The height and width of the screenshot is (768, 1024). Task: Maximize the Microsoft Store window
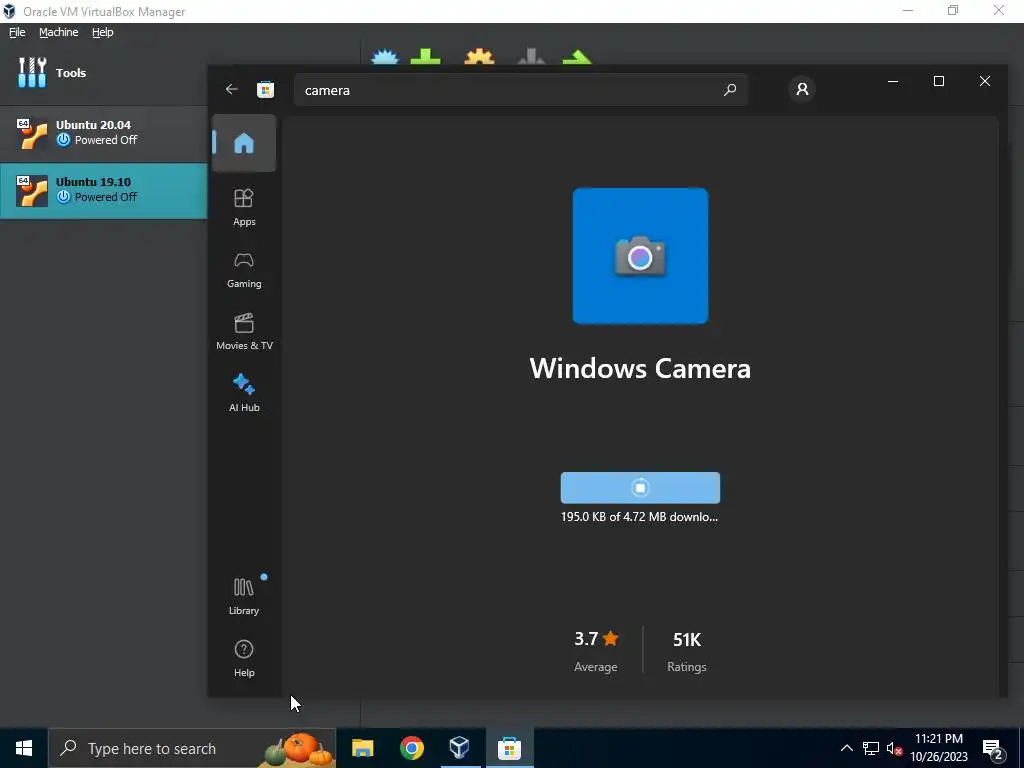point(939,81)
